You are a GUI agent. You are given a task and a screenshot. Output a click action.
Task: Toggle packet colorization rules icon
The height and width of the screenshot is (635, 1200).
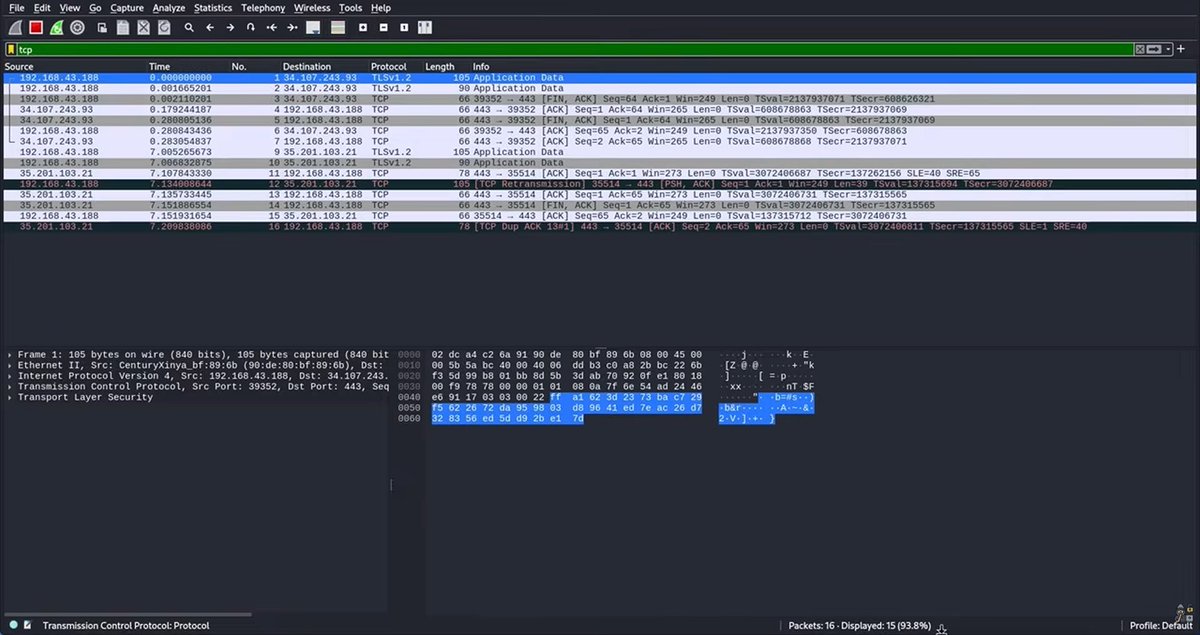[x=336, y=27]
